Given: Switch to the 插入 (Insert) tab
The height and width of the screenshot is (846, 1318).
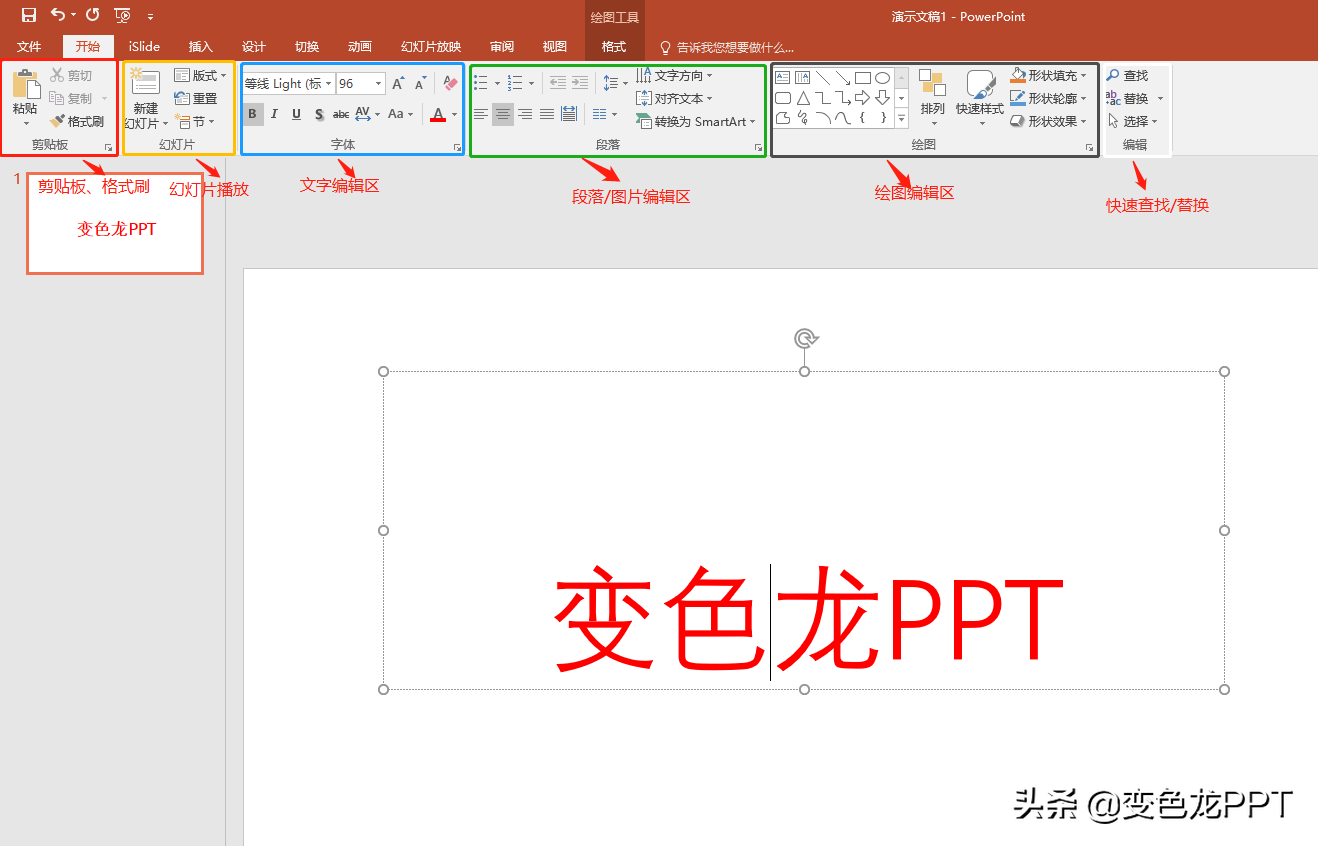Looking at the screenshot, I should pyautogui.click(x=201, y=46).
